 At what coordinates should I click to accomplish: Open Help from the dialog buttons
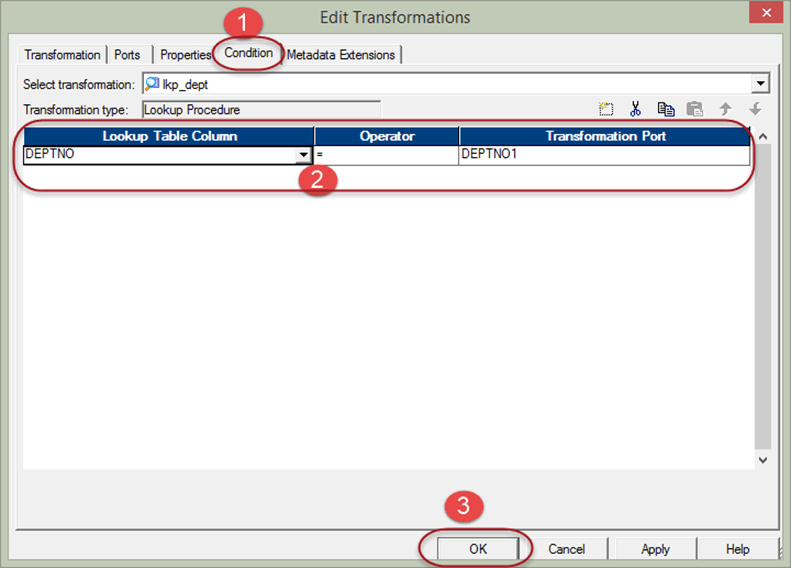737,549
